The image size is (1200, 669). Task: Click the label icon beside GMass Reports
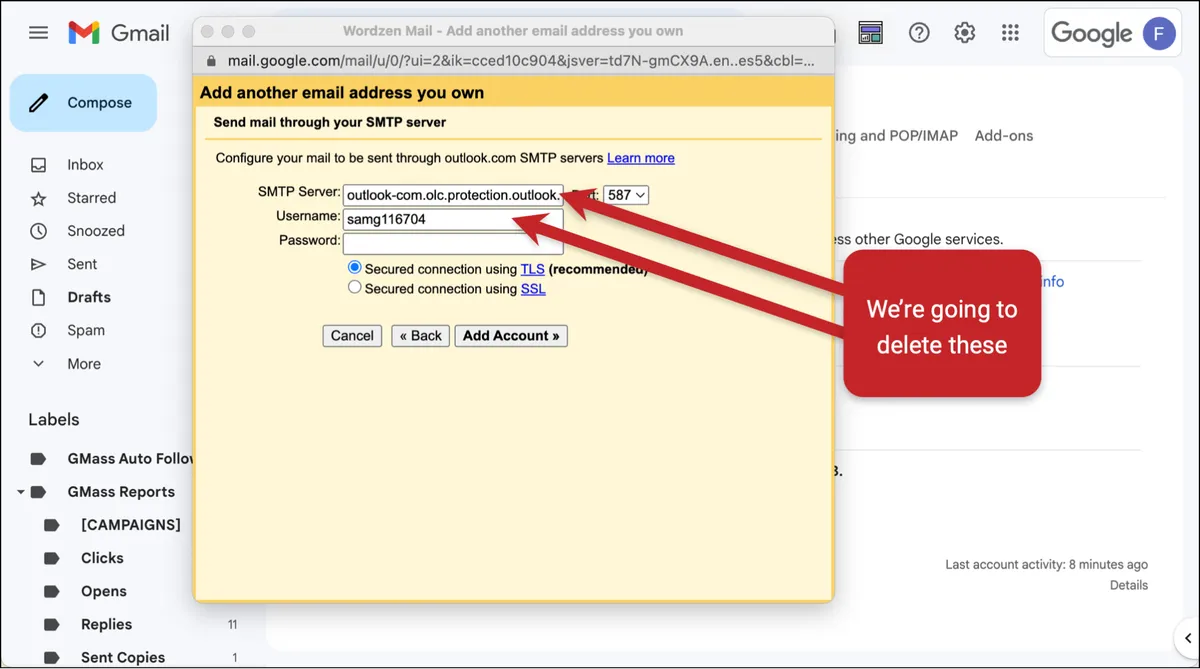coord(38,492)
